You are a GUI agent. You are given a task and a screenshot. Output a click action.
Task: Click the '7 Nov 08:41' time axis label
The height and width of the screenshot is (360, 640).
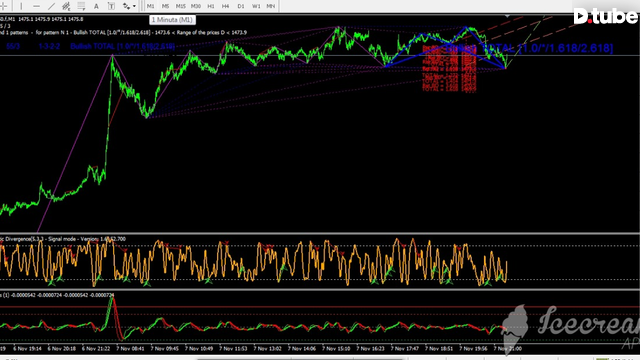coord(130,349)
